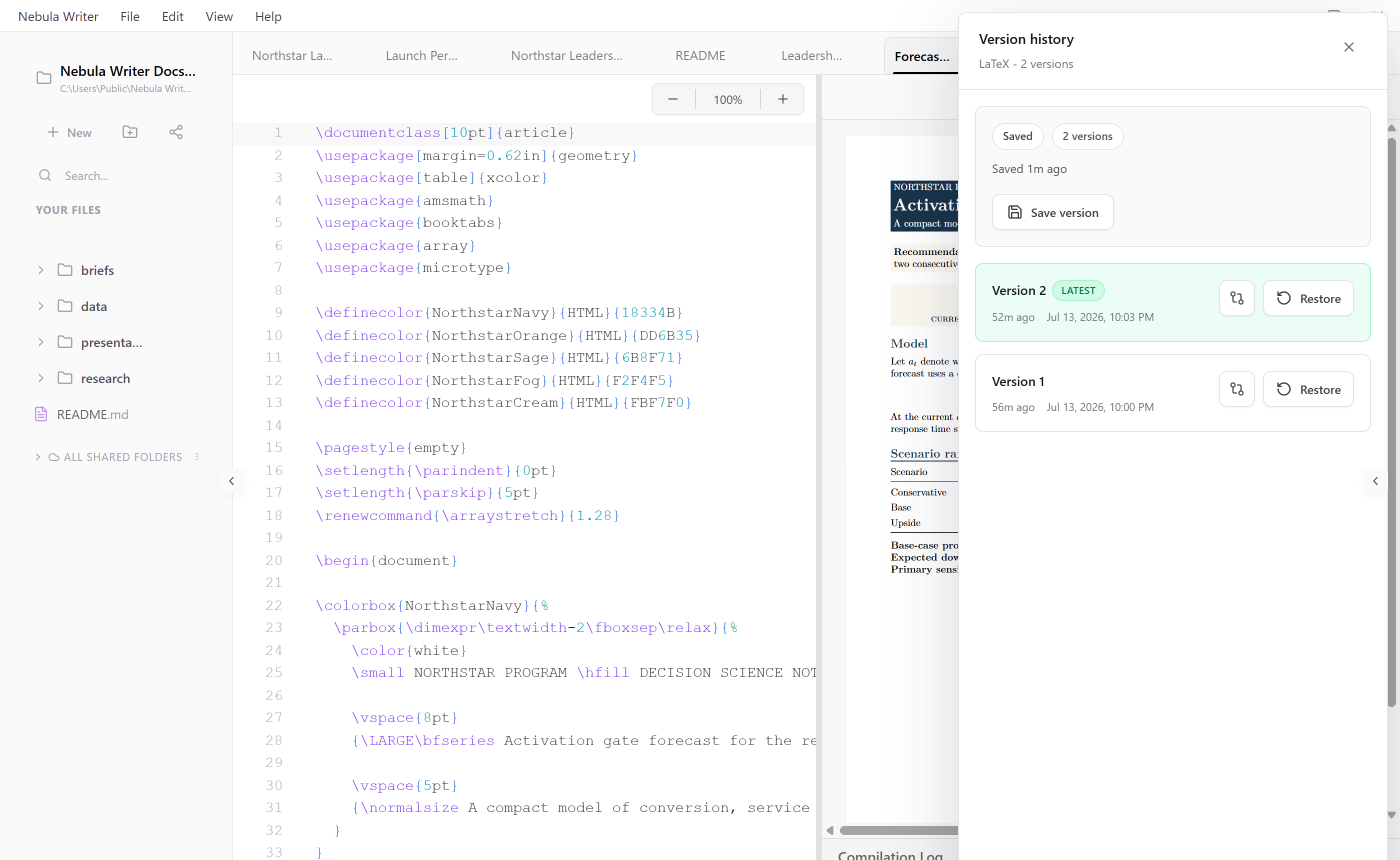The image size is (1400, 860).
Task: Click the README.md file icon
Action: (x=41, y=414)
